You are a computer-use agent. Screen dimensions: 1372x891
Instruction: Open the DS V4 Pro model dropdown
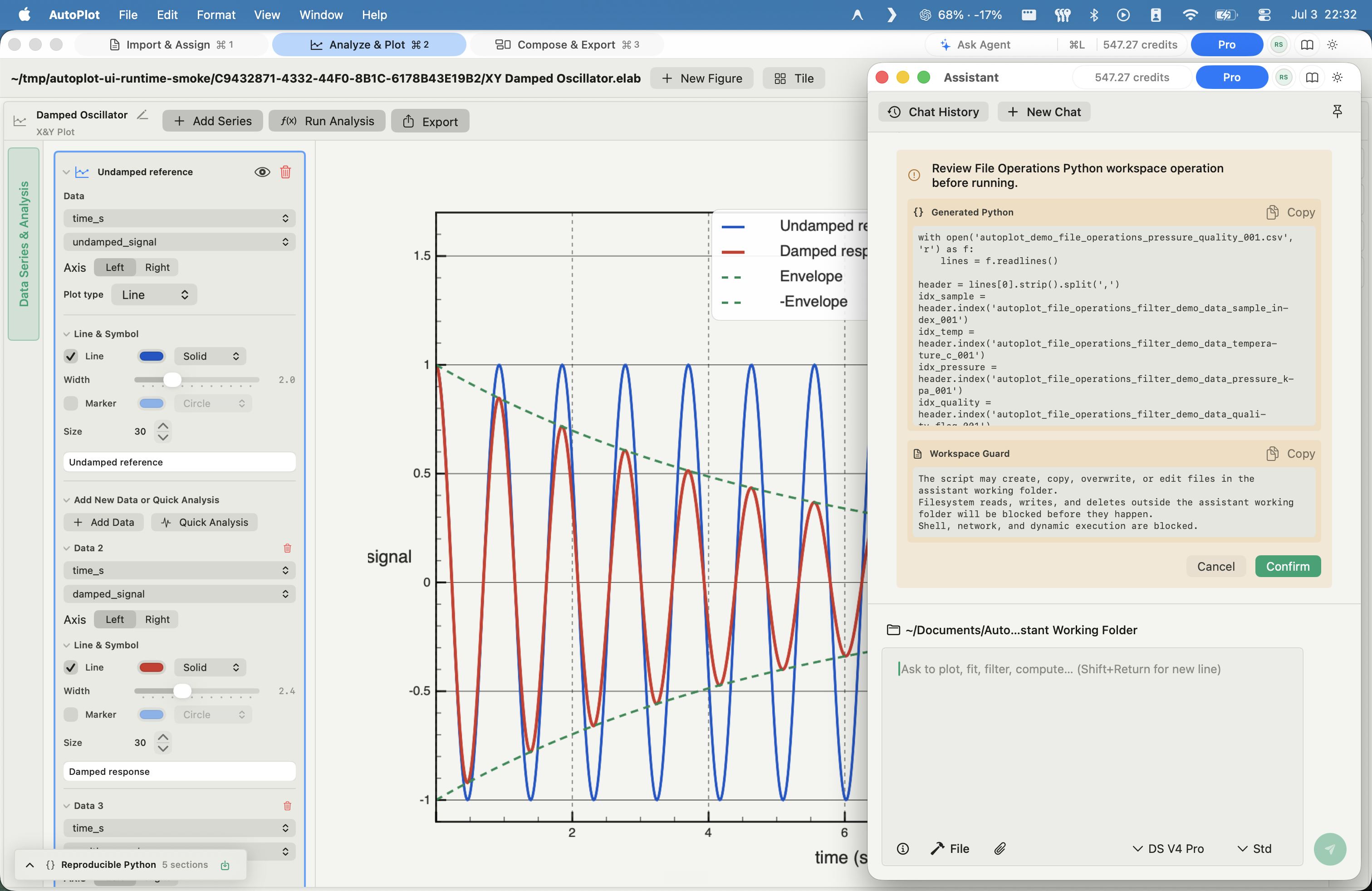point(1168,848)
